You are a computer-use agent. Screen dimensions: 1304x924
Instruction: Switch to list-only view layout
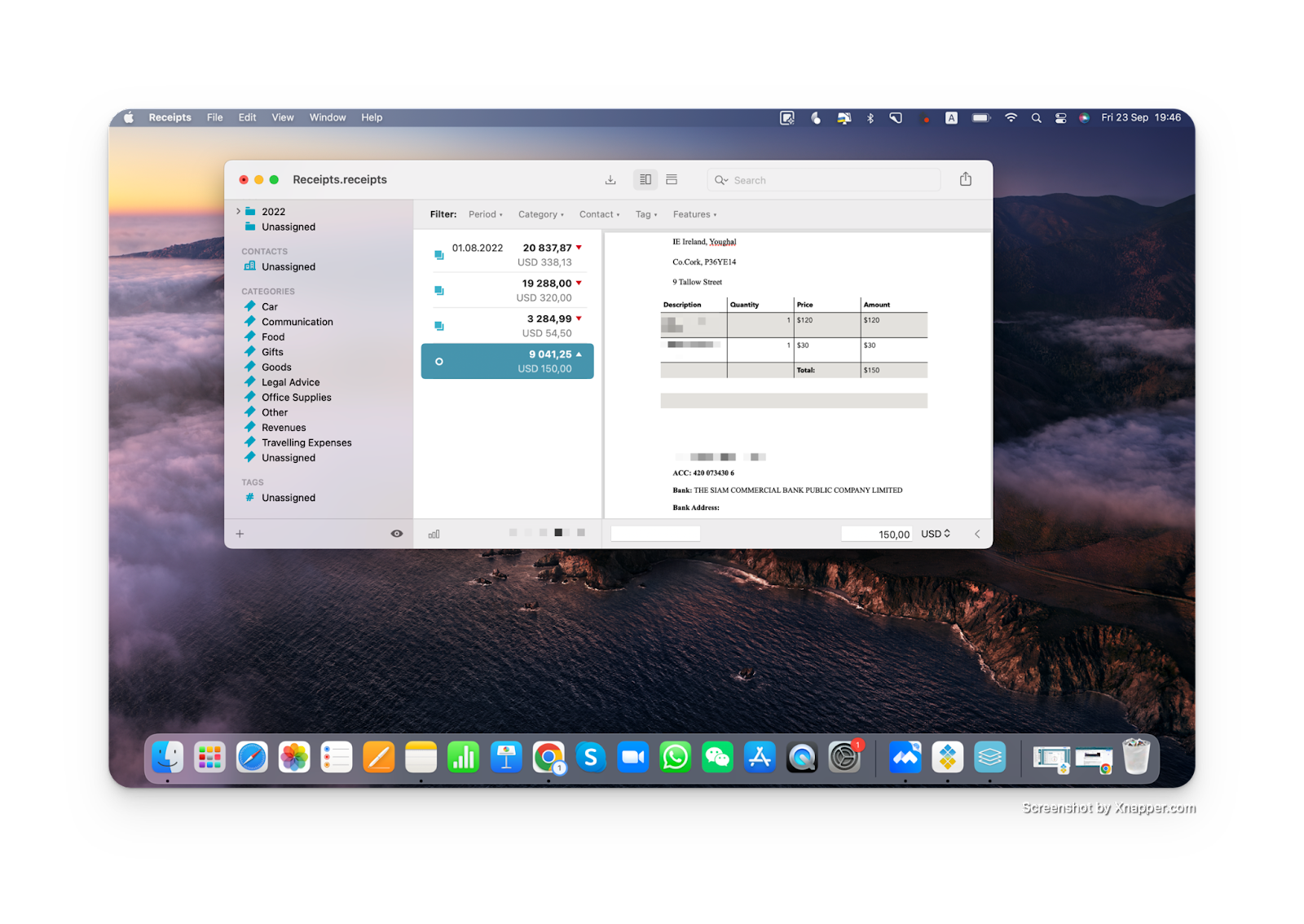click(x=672, y=180)
